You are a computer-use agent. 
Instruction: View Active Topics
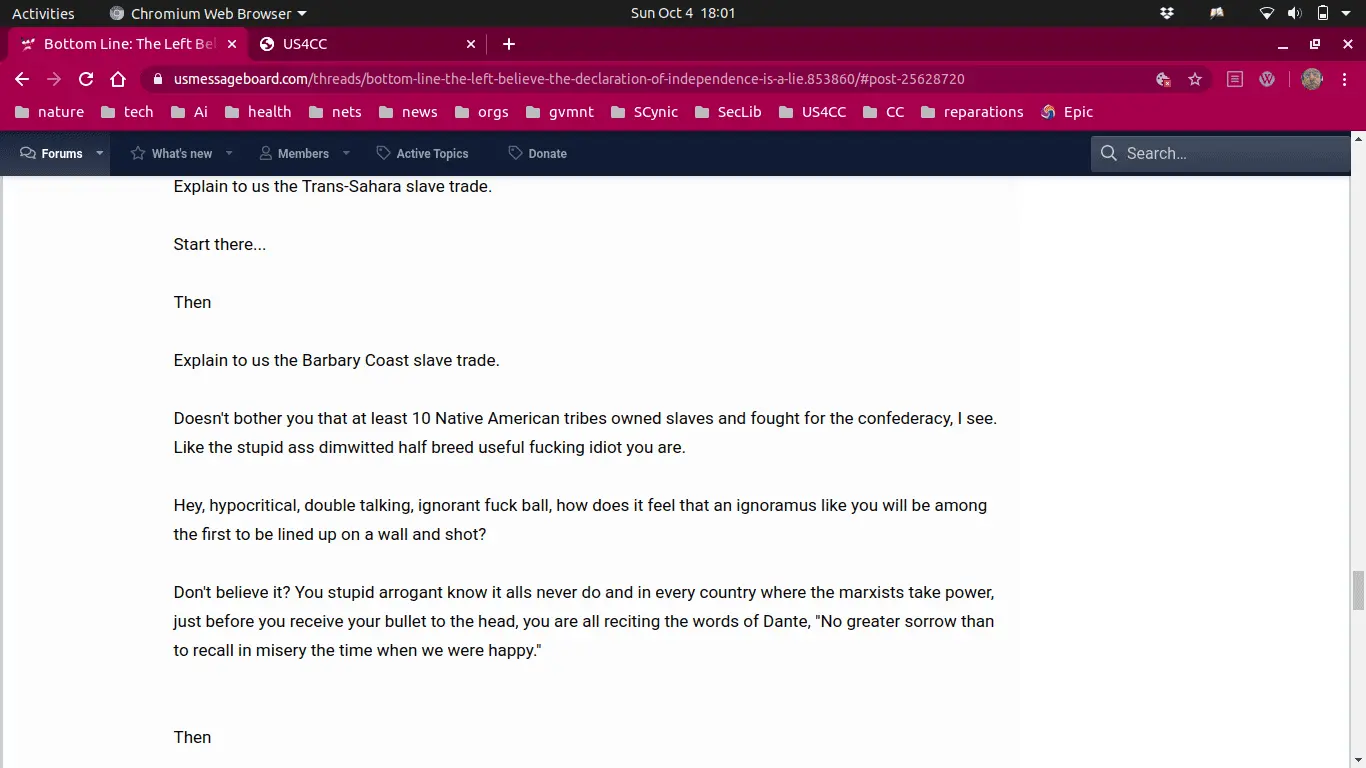point(422,153)
